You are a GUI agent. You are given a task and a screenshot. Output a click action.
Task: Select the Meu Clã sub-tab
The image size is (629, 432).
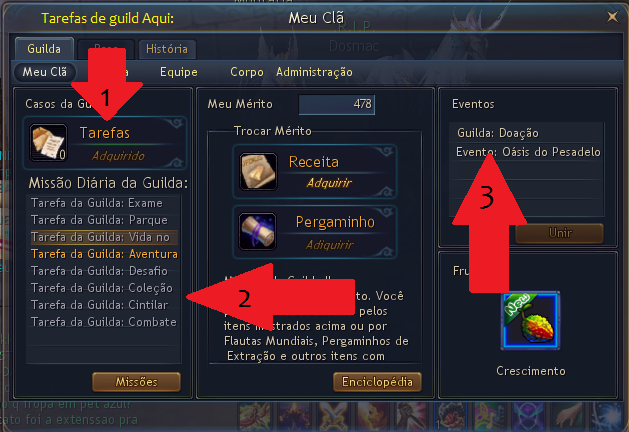(45, 72)
